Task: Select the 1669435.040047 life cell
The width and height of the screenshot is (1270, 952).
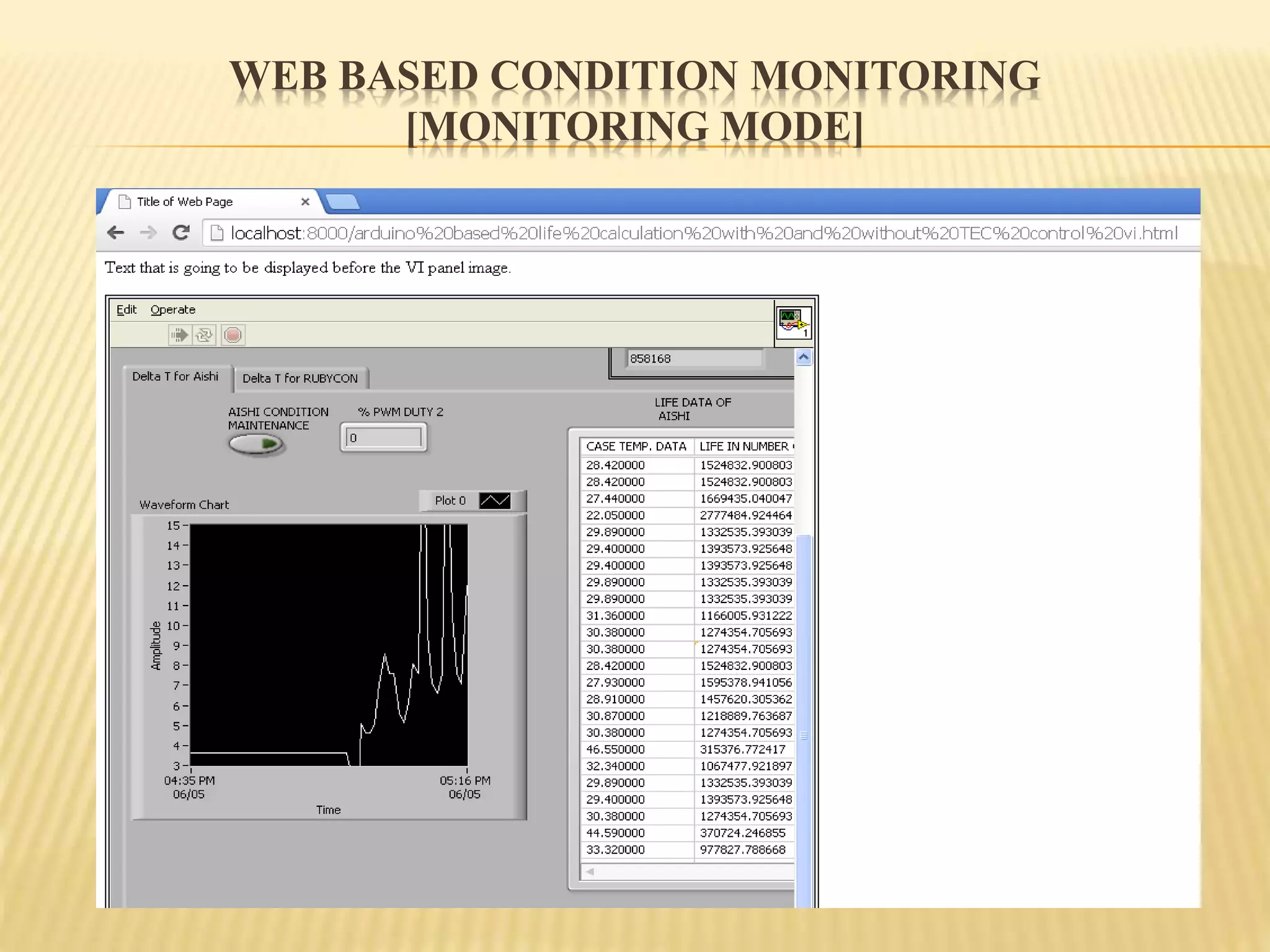Action: pos(744,498)
